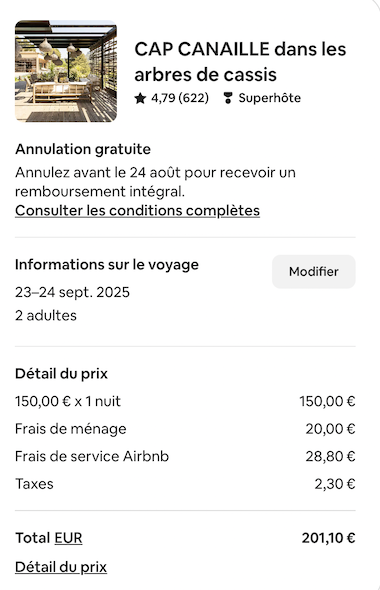Click the 4,79 (622) rating text
380x590 pixels.
tap(180, 98)
